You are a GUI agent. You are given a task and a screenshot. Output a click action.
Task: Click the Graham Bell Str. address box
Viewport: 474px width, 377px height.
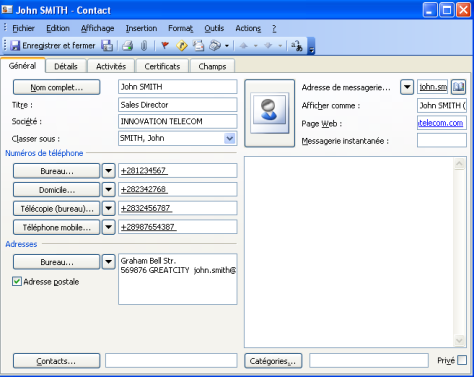[x=178, y=279]
